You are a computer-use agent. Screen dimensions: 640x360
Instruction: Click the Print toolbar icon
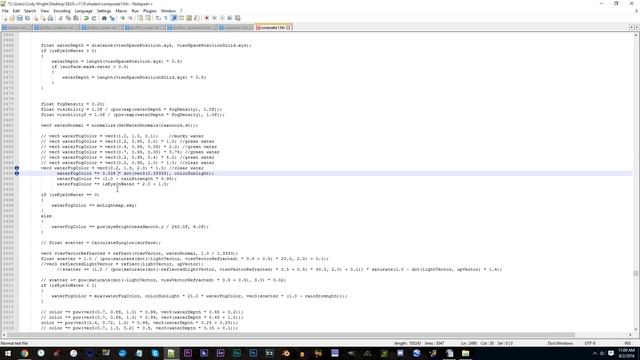point(50,18)
